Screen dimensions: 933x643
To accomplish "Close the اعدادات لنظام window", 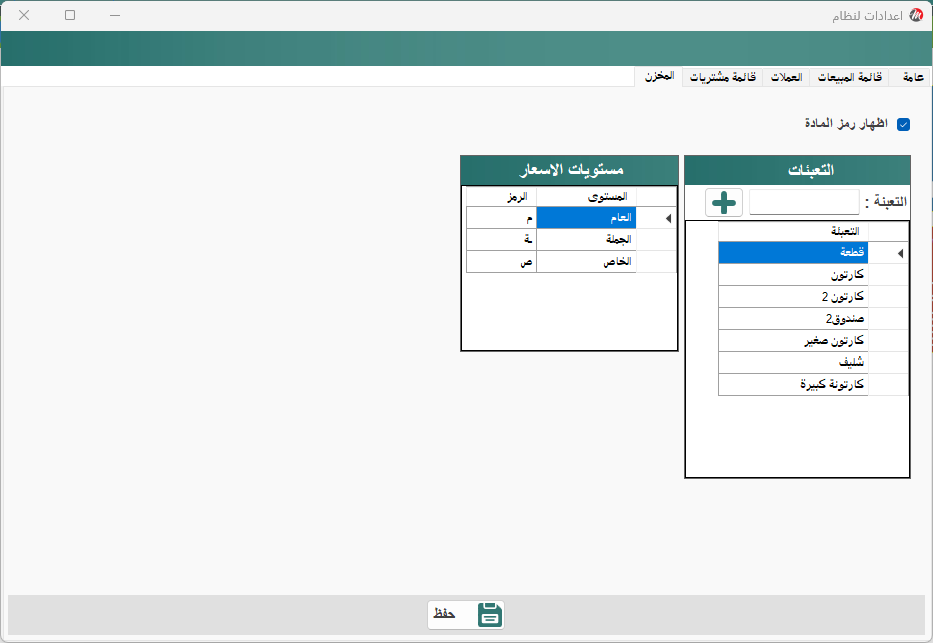I will coord(24,15).
